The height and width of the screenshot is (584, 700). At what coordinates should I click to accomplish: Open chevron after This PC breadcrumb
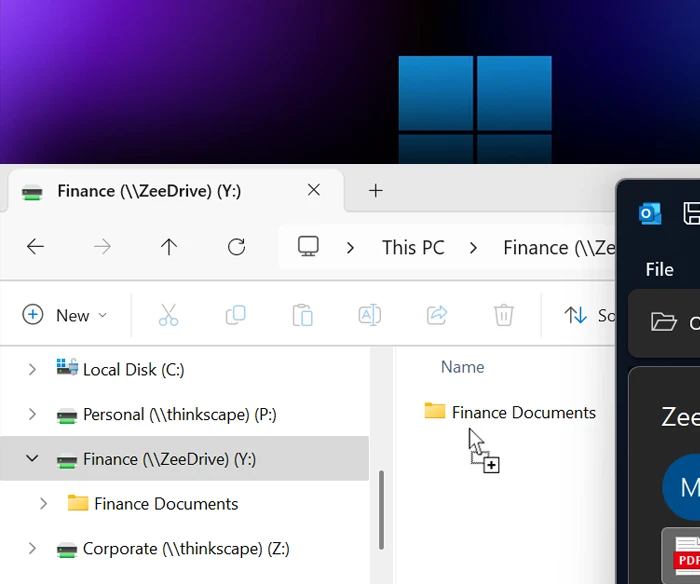[473, 248]
